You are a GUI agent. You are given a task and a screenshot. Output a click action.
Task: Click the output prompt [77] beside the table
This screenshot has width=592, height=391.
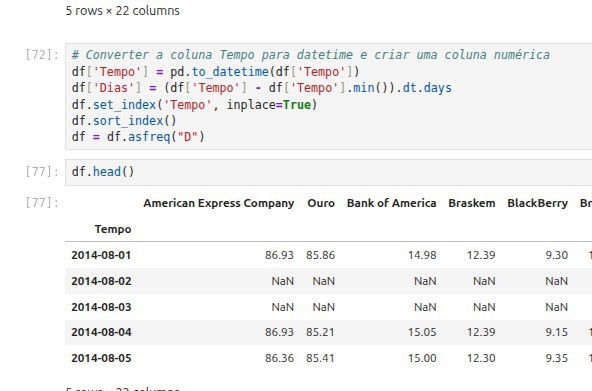pos(42,203)
